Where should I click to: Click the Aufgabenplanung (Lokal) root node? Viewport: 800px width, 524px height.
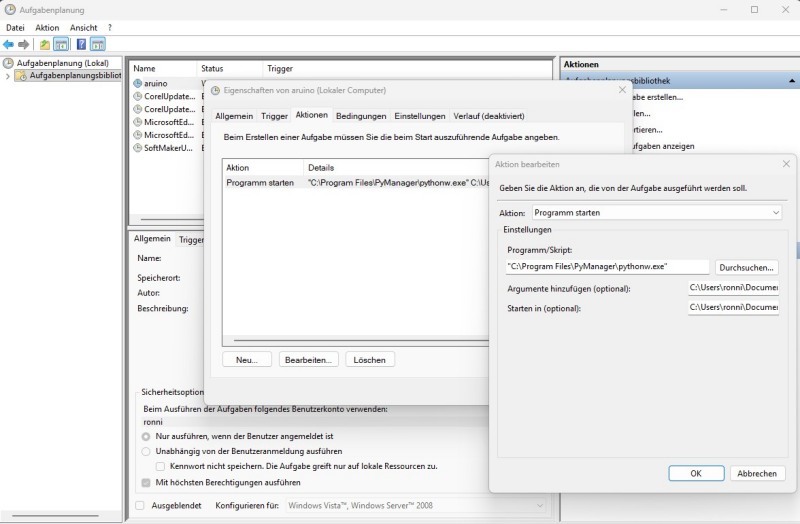click(62, 63)
